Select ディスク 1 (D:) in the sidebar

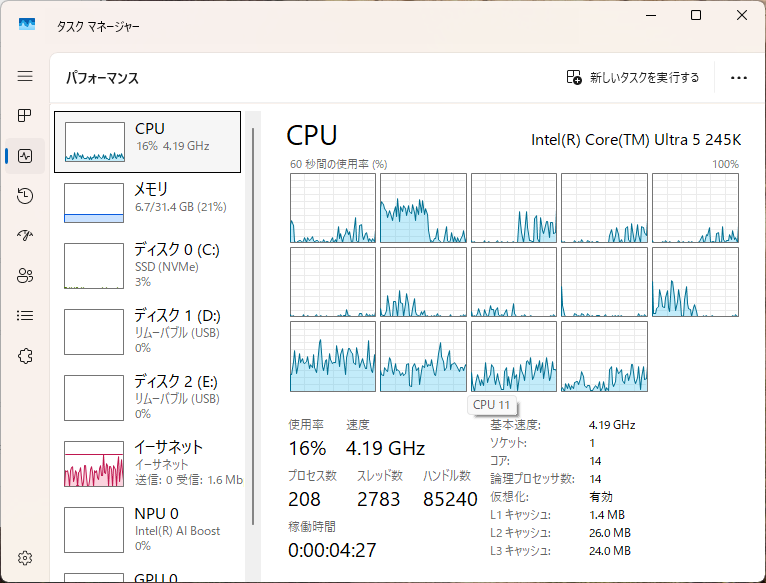(148, 331)
